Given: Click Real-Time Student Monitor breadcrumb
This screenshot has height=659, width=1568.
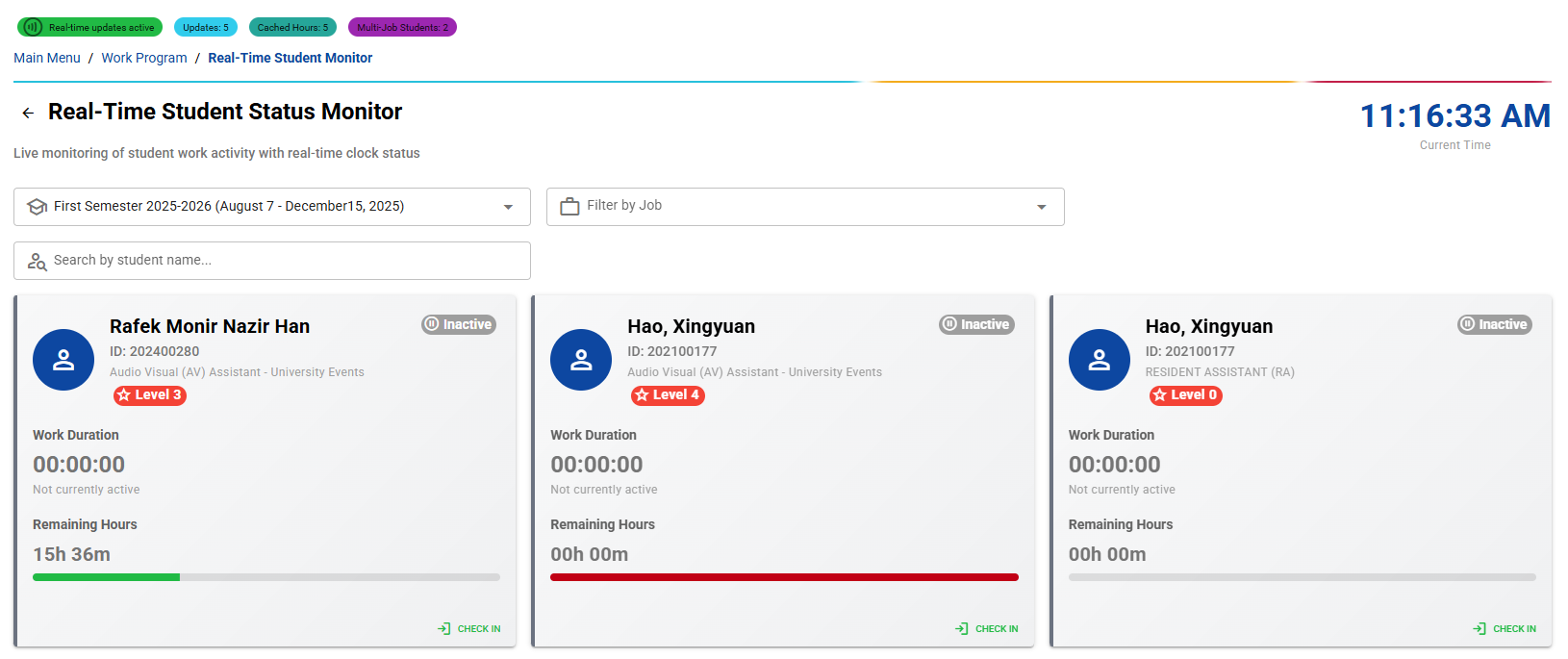Looking at the screenshot, I should [290, 58].
